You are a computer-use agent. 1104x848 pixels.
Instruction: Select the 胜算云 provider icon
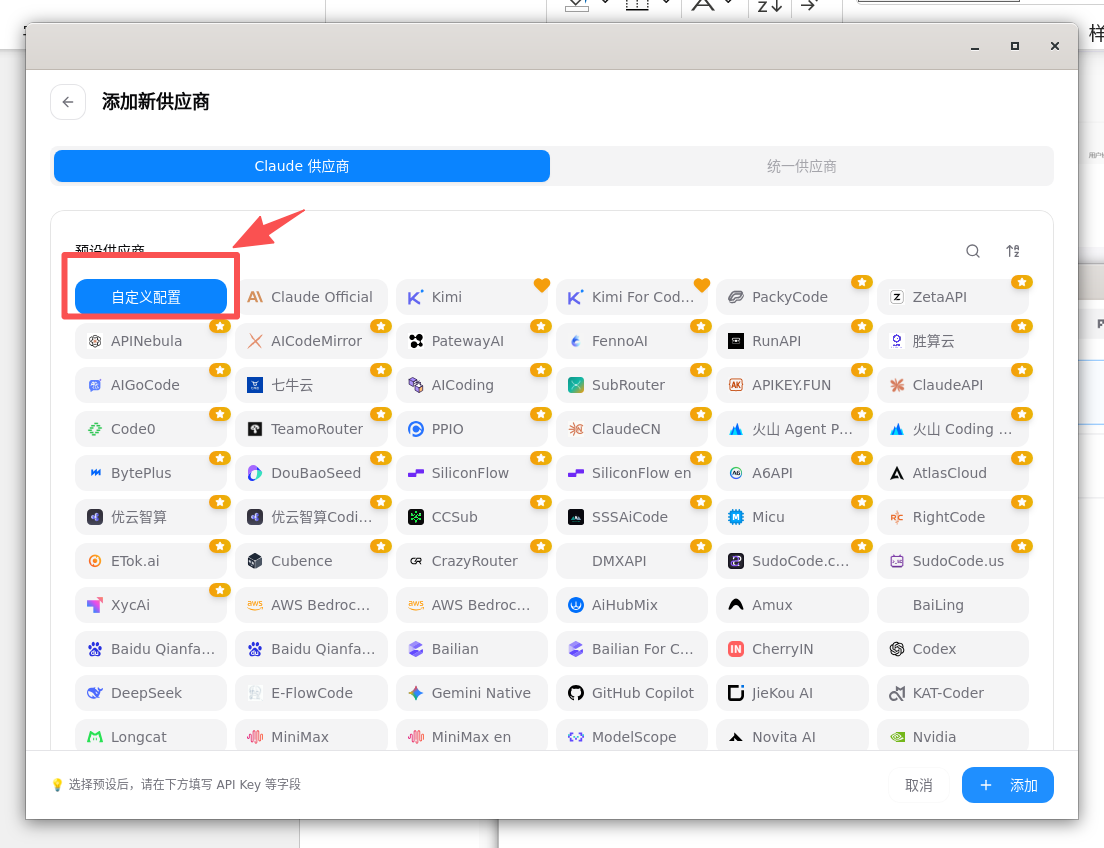pyautogui.click(x=897, y=341)
